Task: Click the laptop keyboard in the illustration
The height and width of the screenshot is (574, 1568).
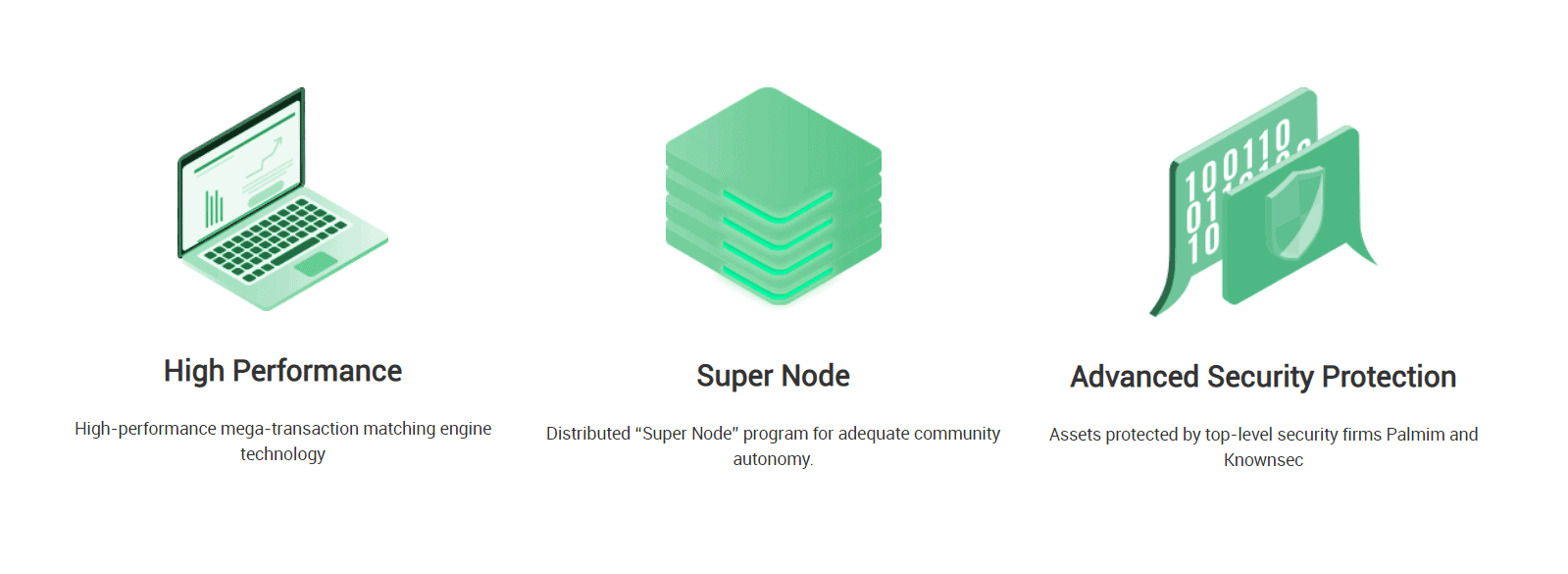Action: click(x=275, y=235)
